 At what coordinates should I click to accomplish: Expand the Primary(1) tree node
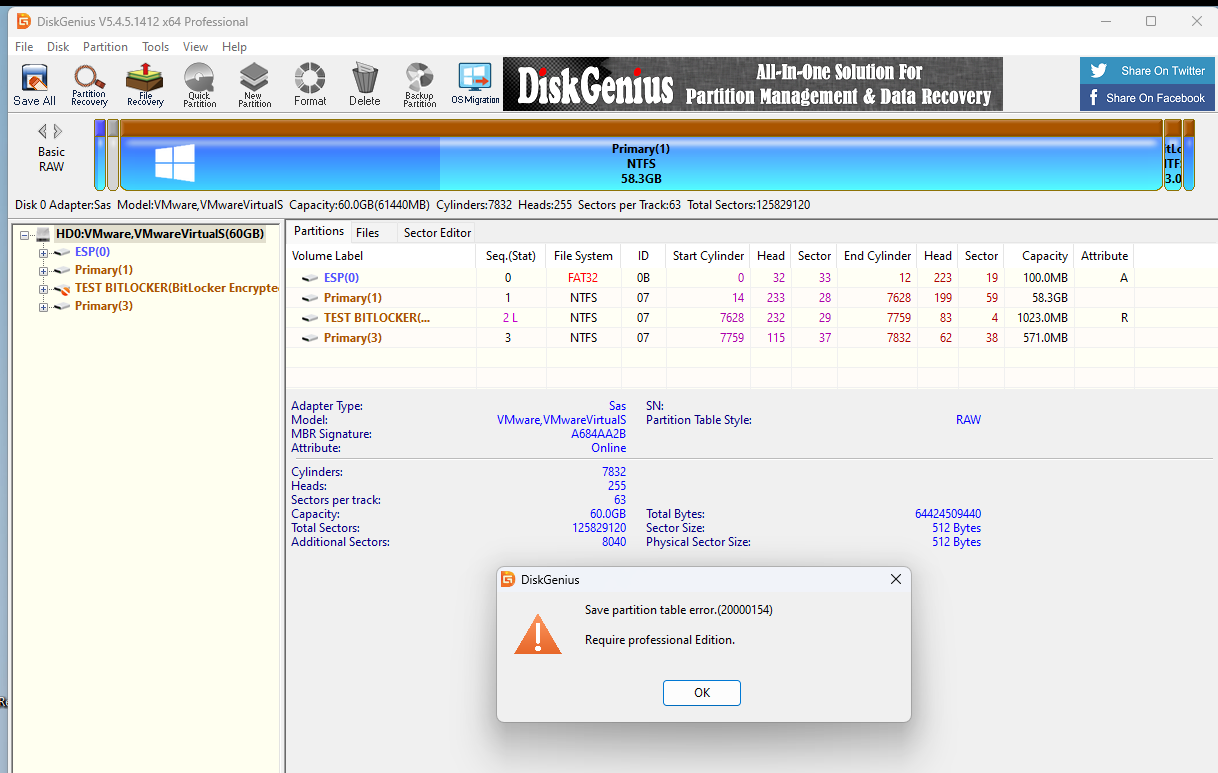click(x=43, y=270)
